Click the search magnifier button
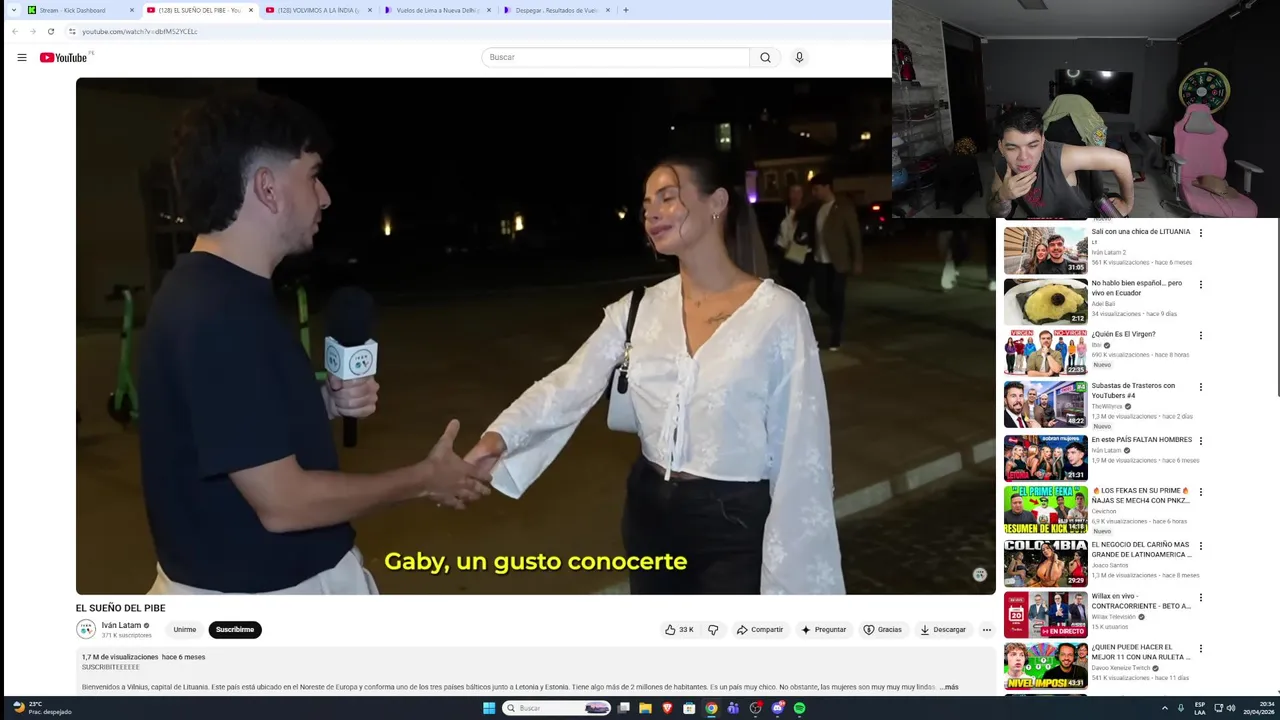1280x720 pixels. pos(765,57)
